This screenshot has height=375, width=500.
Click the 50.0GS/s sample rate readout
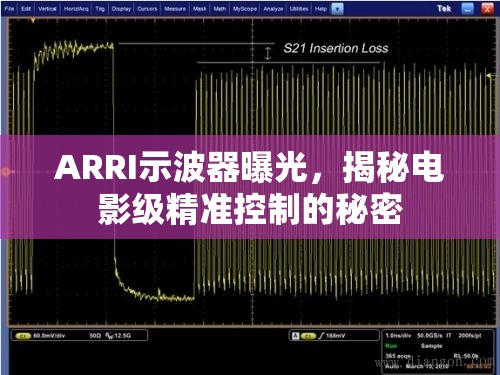[x=430, y=336]
